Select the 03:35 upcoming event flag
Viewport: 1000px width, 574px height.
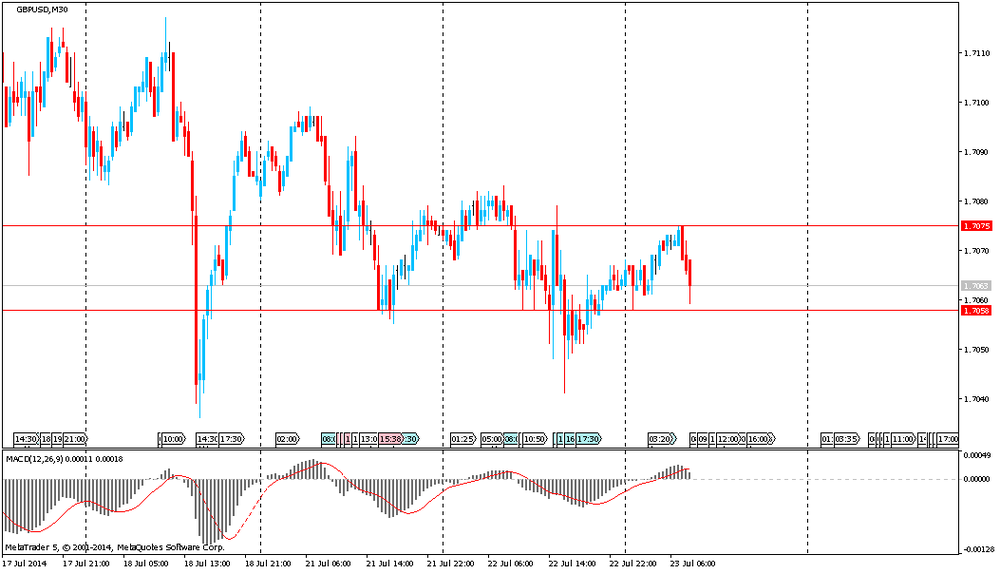click(846, 439)
